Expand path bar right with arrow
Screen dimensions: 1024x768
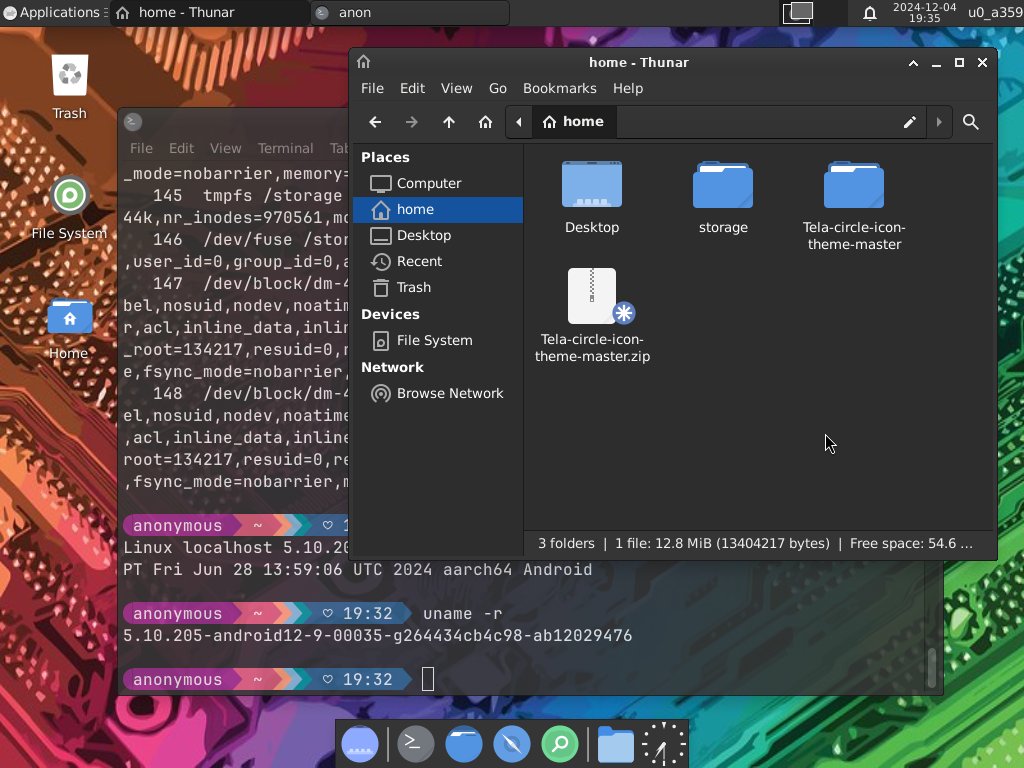[939, 122]
